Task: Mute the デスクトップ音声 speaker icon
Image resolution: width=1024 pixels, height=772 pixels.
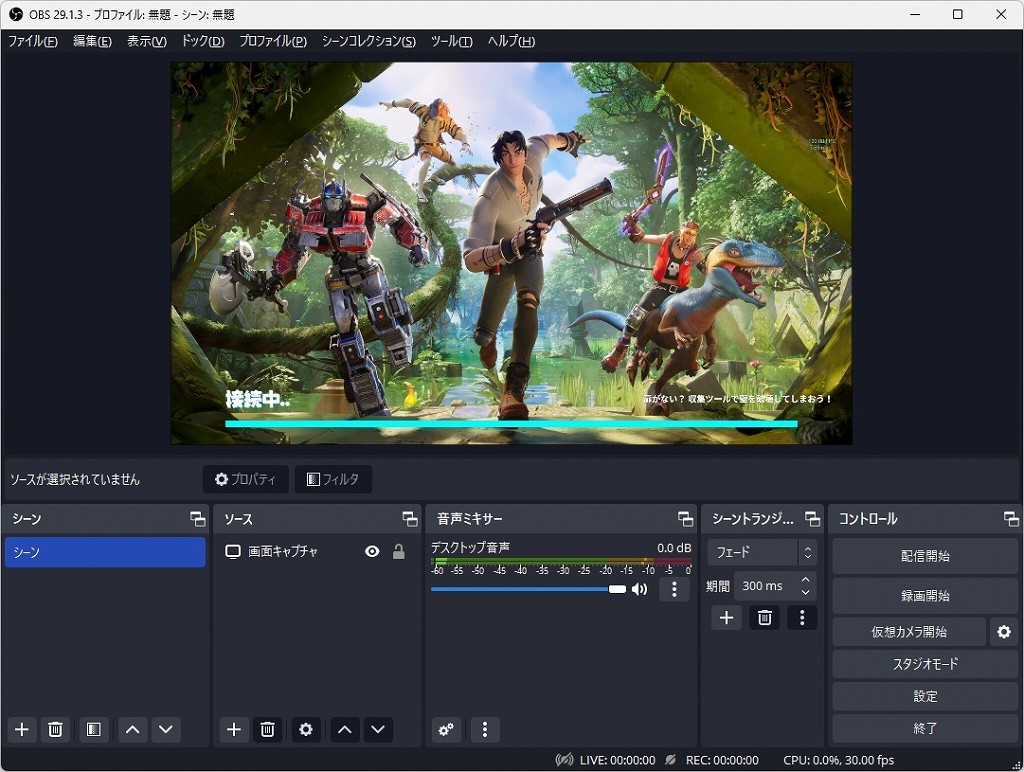Action: (x=639, y=589)
